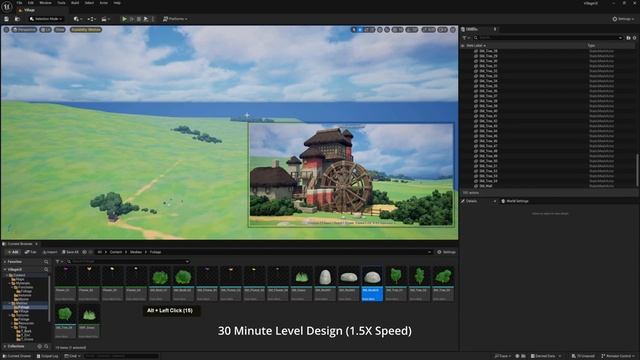This screenshot has width=640, height=360.
Task: Open the Perspective view dropdown
Action: (x=24, y=30)
